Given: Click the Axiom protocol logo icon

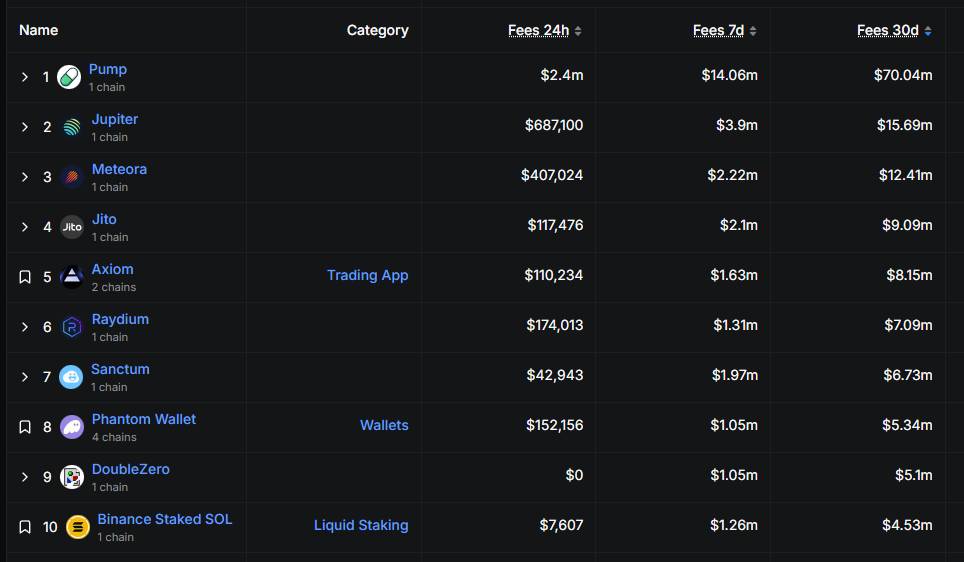Looking at the screenshot, I should click(72, 277).
